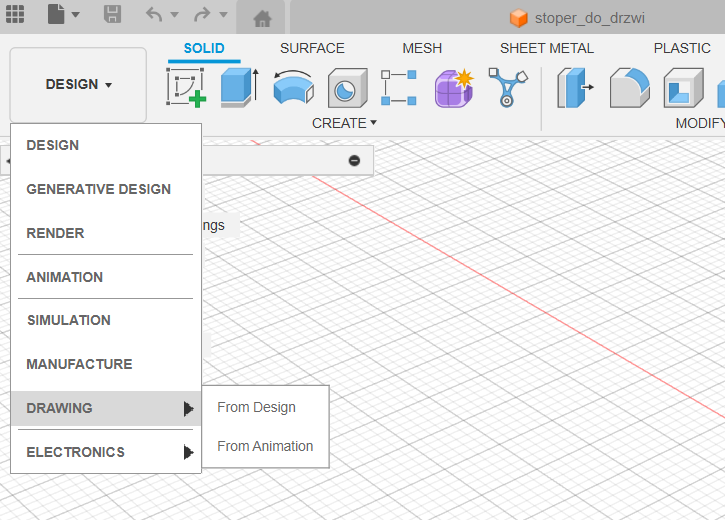This screenshot has height=520, width=725.
Task: Switch to the SURFACE tab
Action: pyautogui.click(x=312, y=48)
